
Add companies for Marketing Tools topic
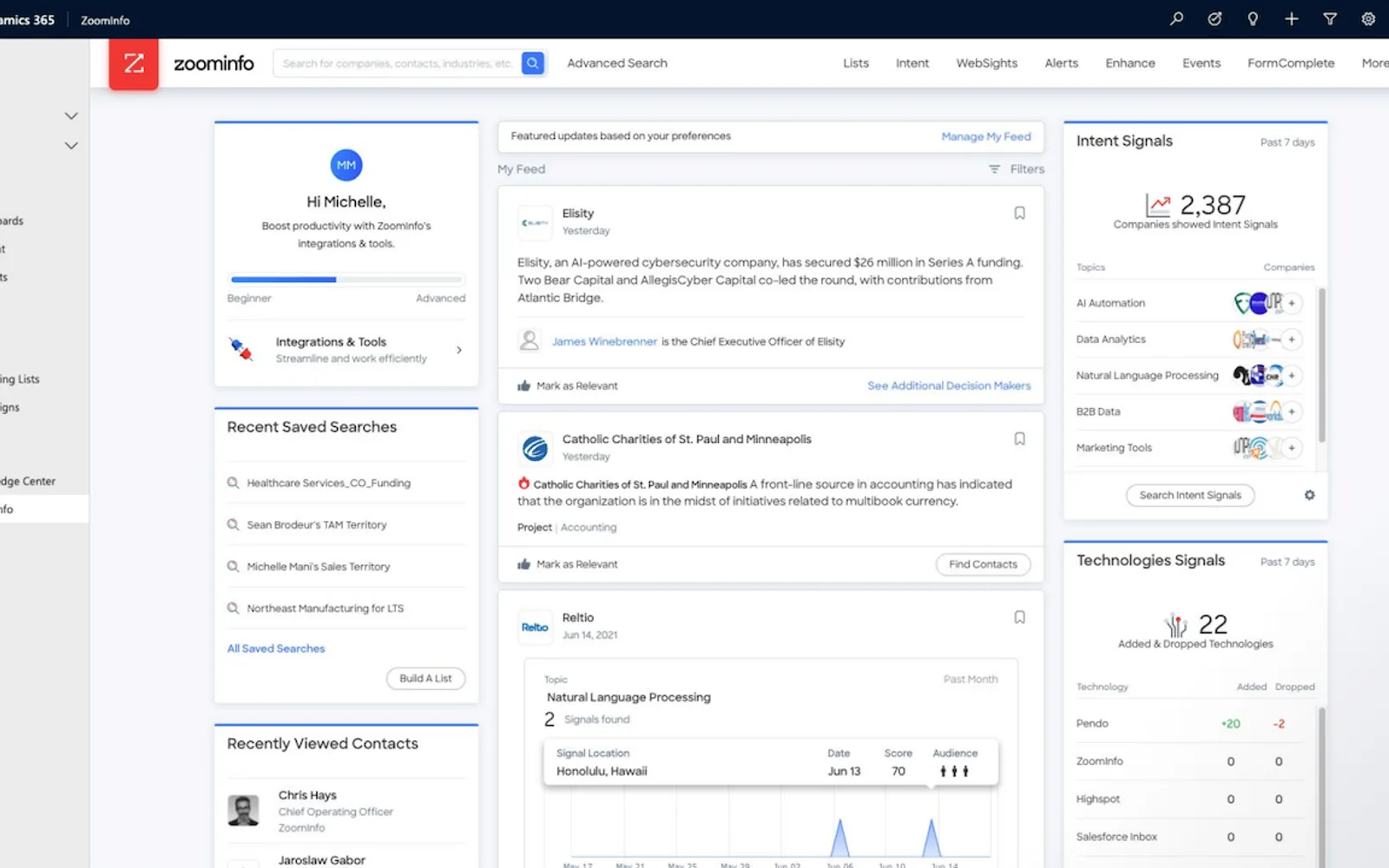[x=1292, y=448]
